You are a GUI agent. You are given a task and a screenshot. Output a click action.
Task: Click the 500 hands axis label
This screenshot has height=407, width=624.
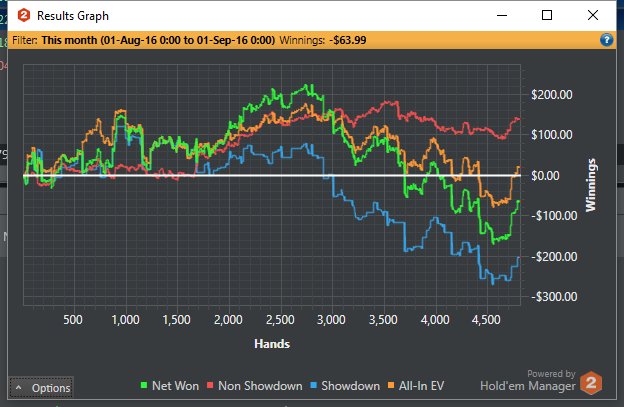click(73, 319)
